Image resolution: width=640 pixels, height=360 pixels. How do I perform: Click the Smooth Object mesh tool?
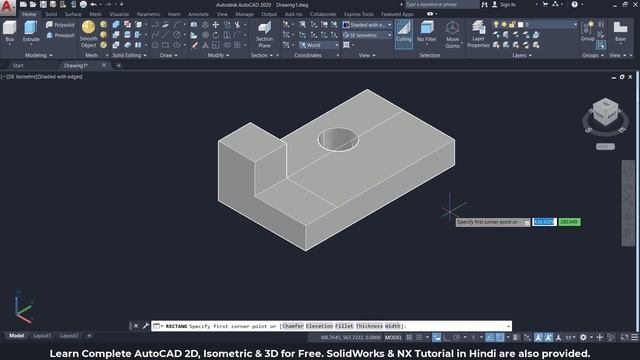click(88, 34)
